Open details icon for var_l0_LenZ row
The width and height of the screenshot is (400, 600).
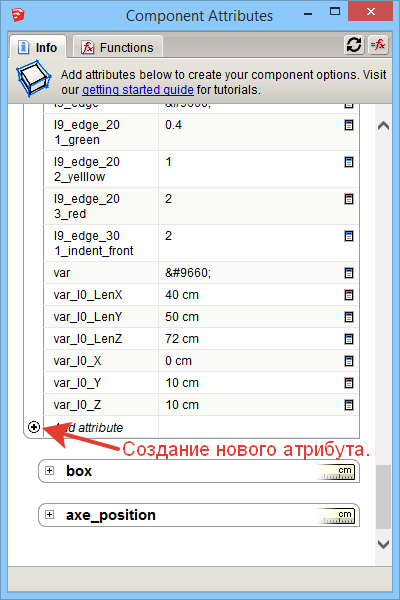pos(349,339)
